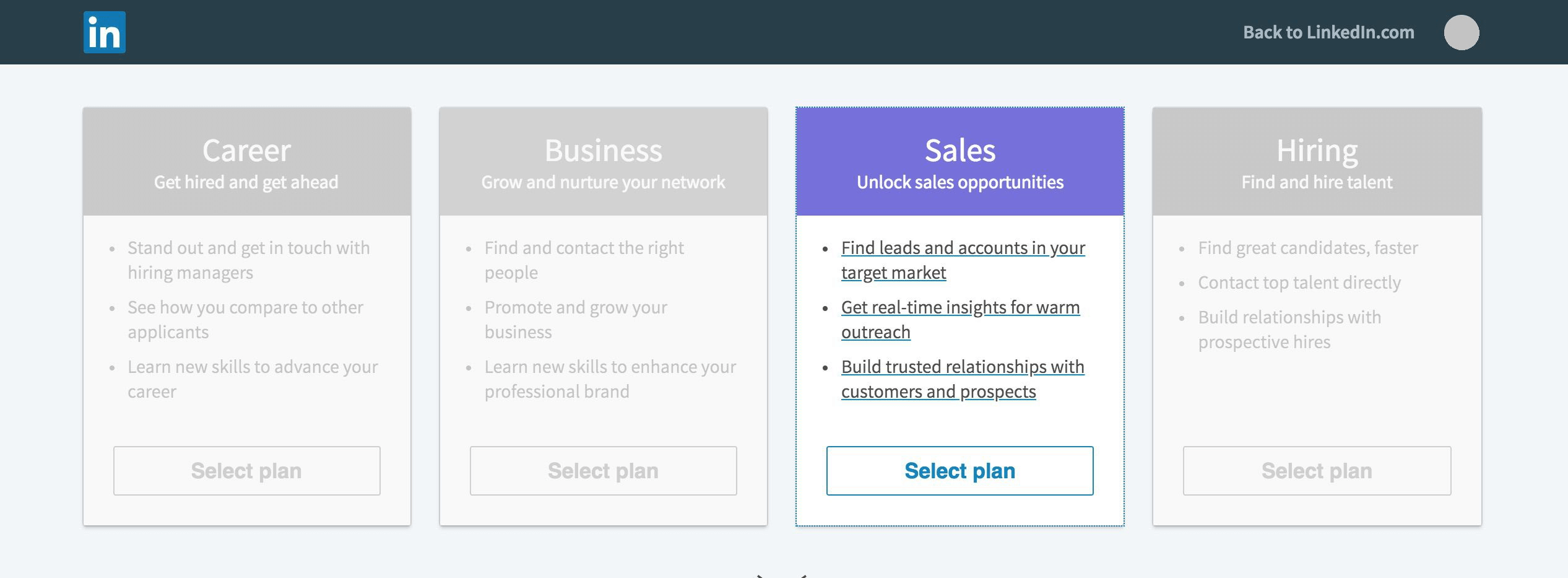Open the Hiring plan card header
The height and width of the screenshot is (578, 1568).
tap(1316, 151)
